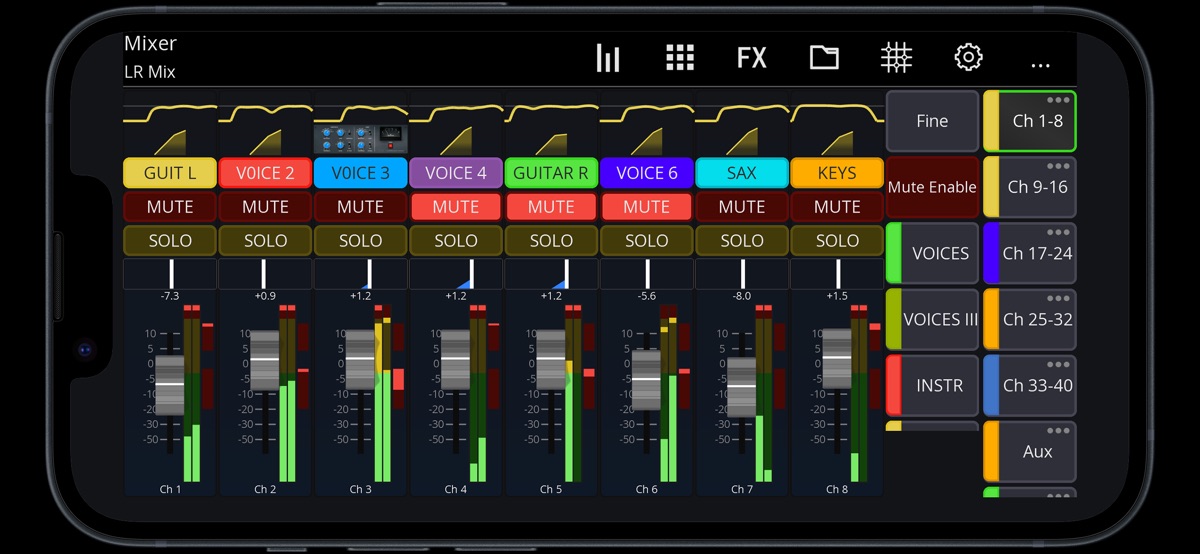1200x554 pixels.
Task: Open the compressor thumbnail on VOICE 3
Action: pyautogui.click(x=360, y=138)
